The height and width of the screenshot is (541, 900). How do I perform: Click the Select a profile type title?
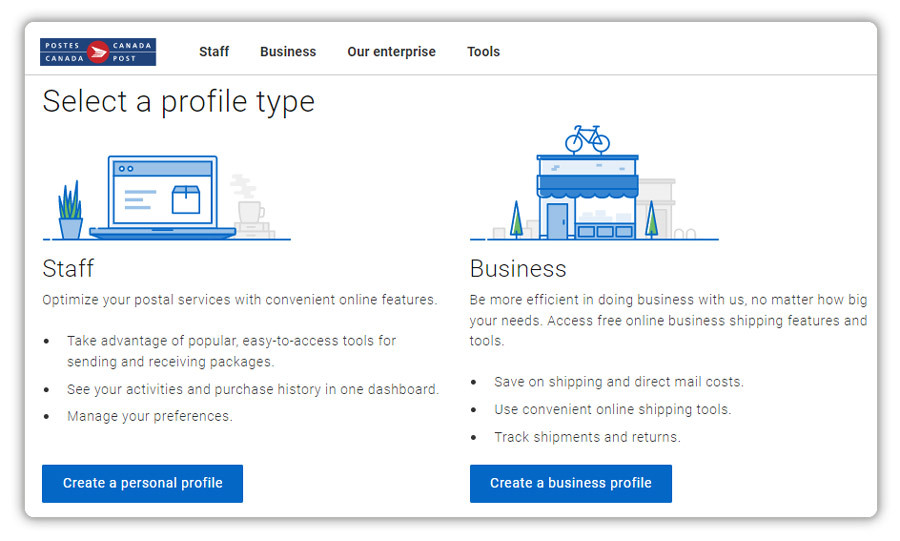(179, 102)
